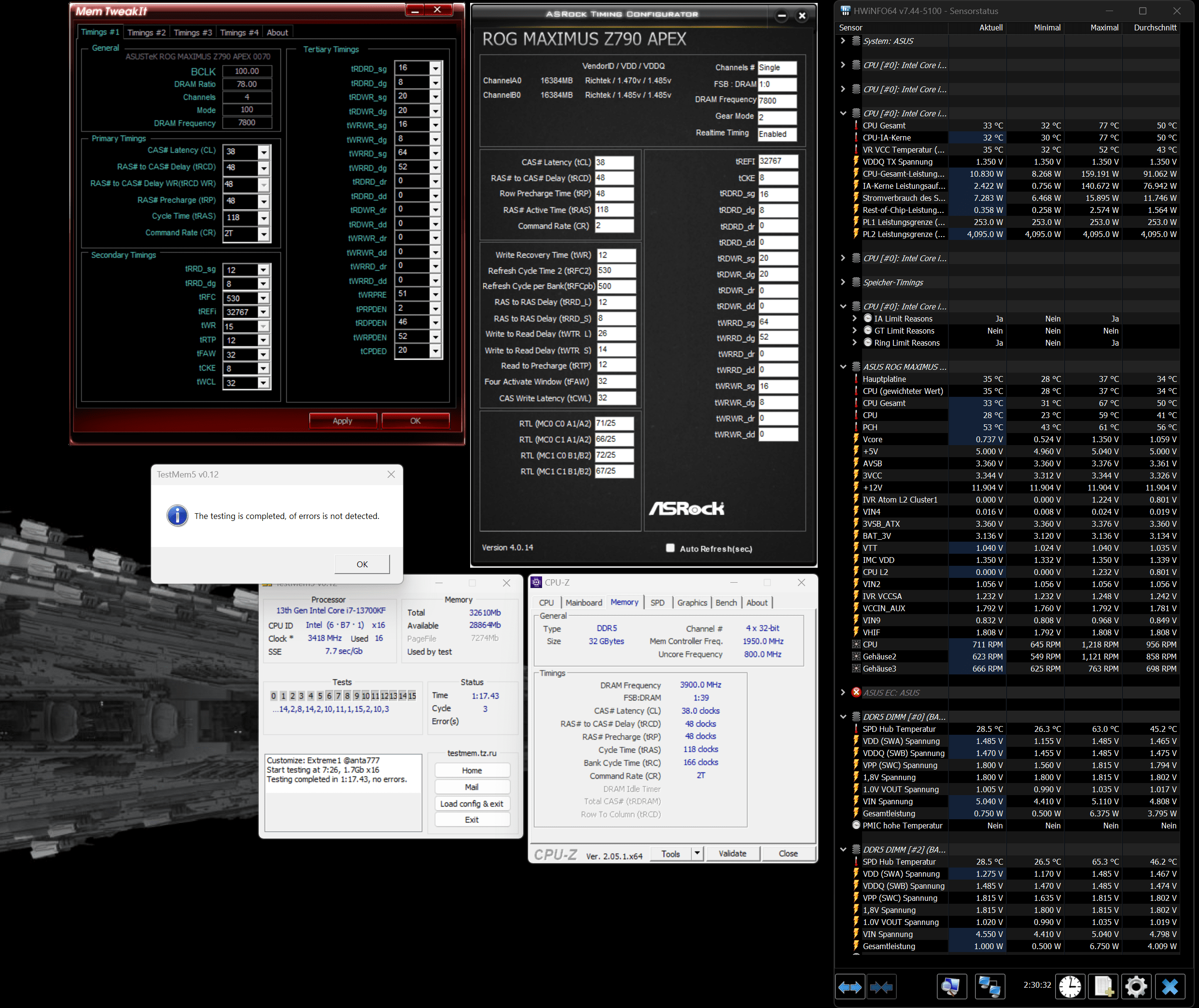Click Validate button in CPU-Z
The width and height of the screenshot is (1199, 1008).
click(732, 853)
